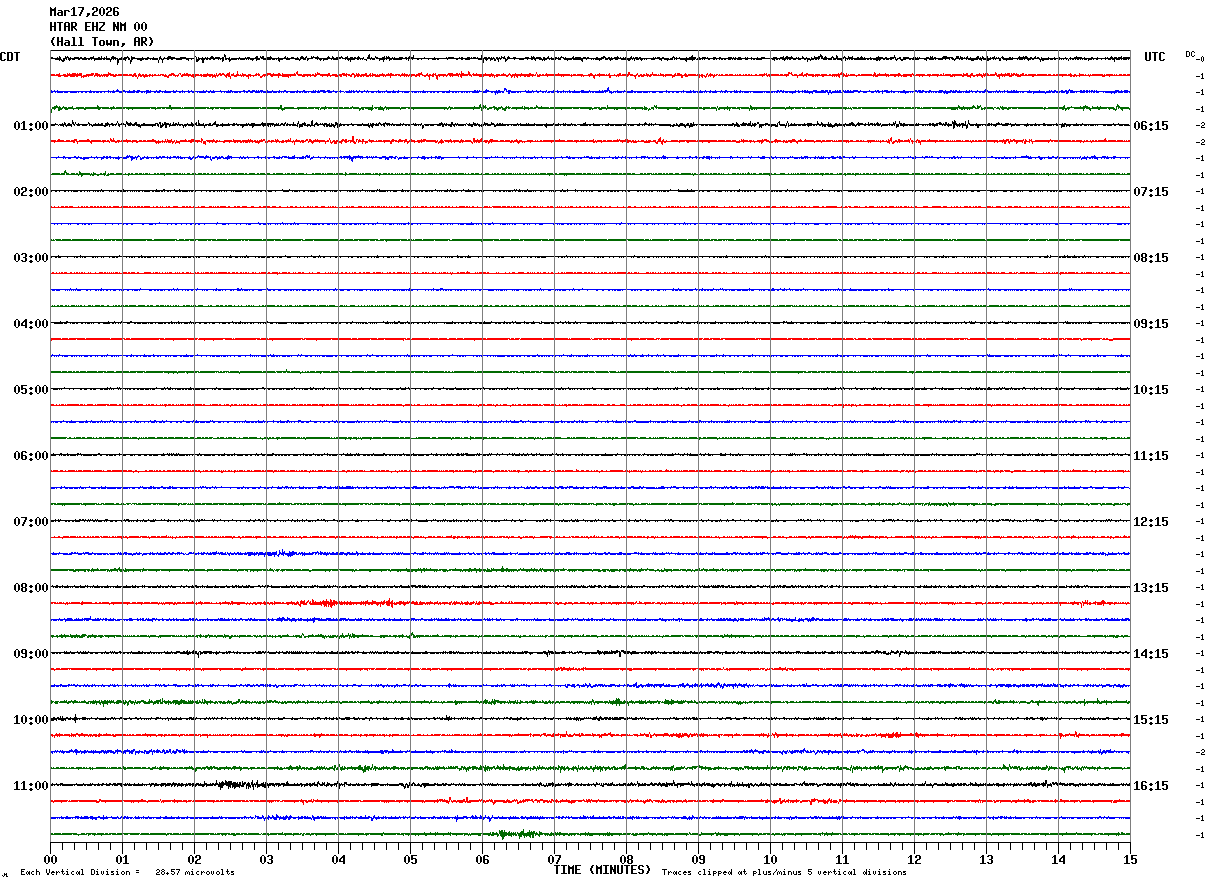Select the 07:00 CDT time label

[x=31, y=522]
